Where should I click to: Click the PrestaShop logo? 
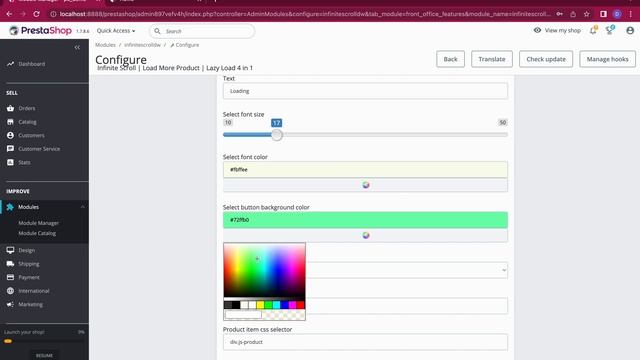click(40, 31)
